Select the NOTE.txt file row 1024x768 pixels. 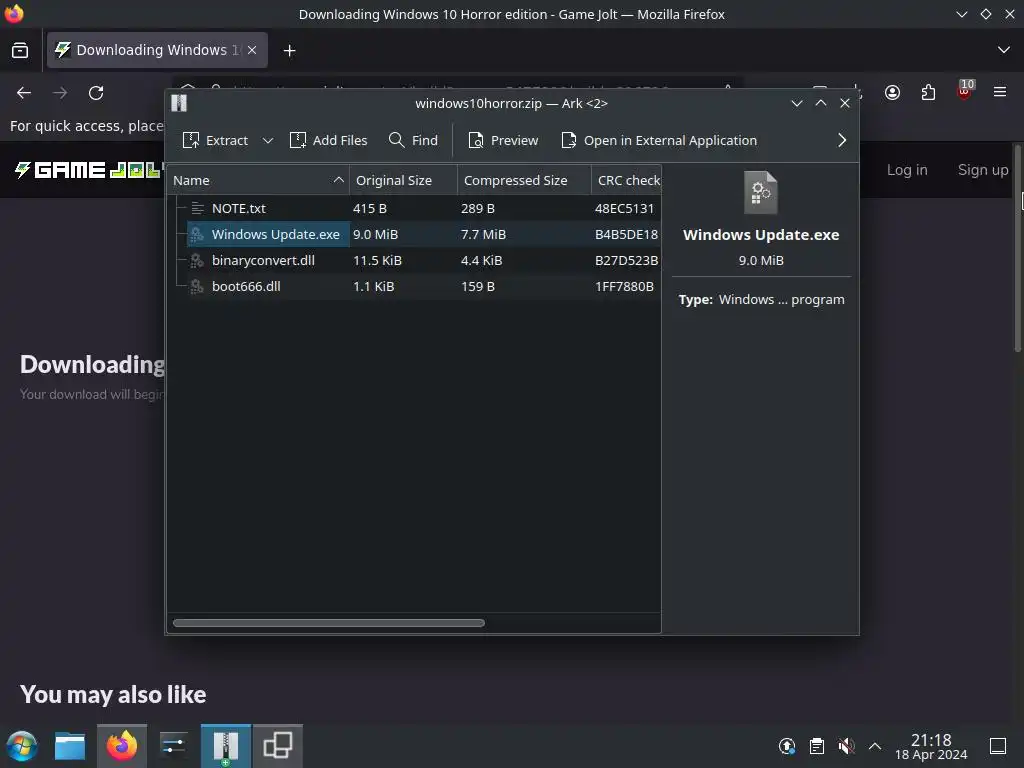[x=414, y=208]
